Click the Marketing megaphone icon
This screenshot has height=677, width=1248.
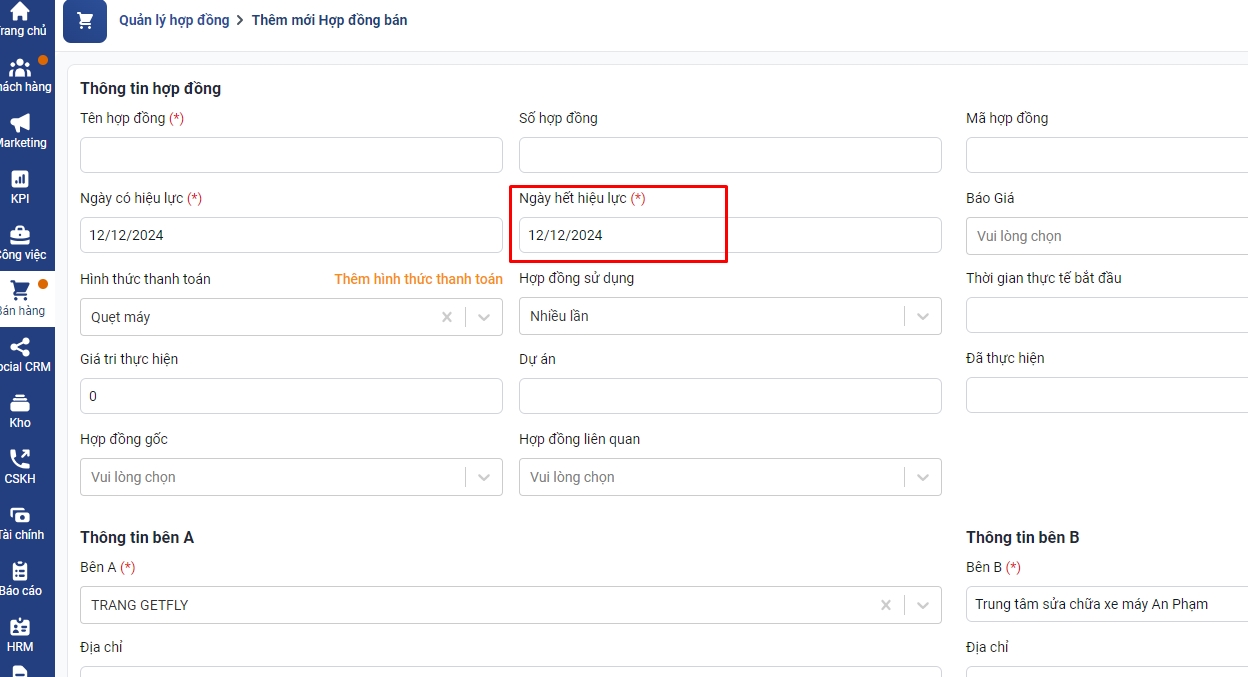tap(20, 124)
